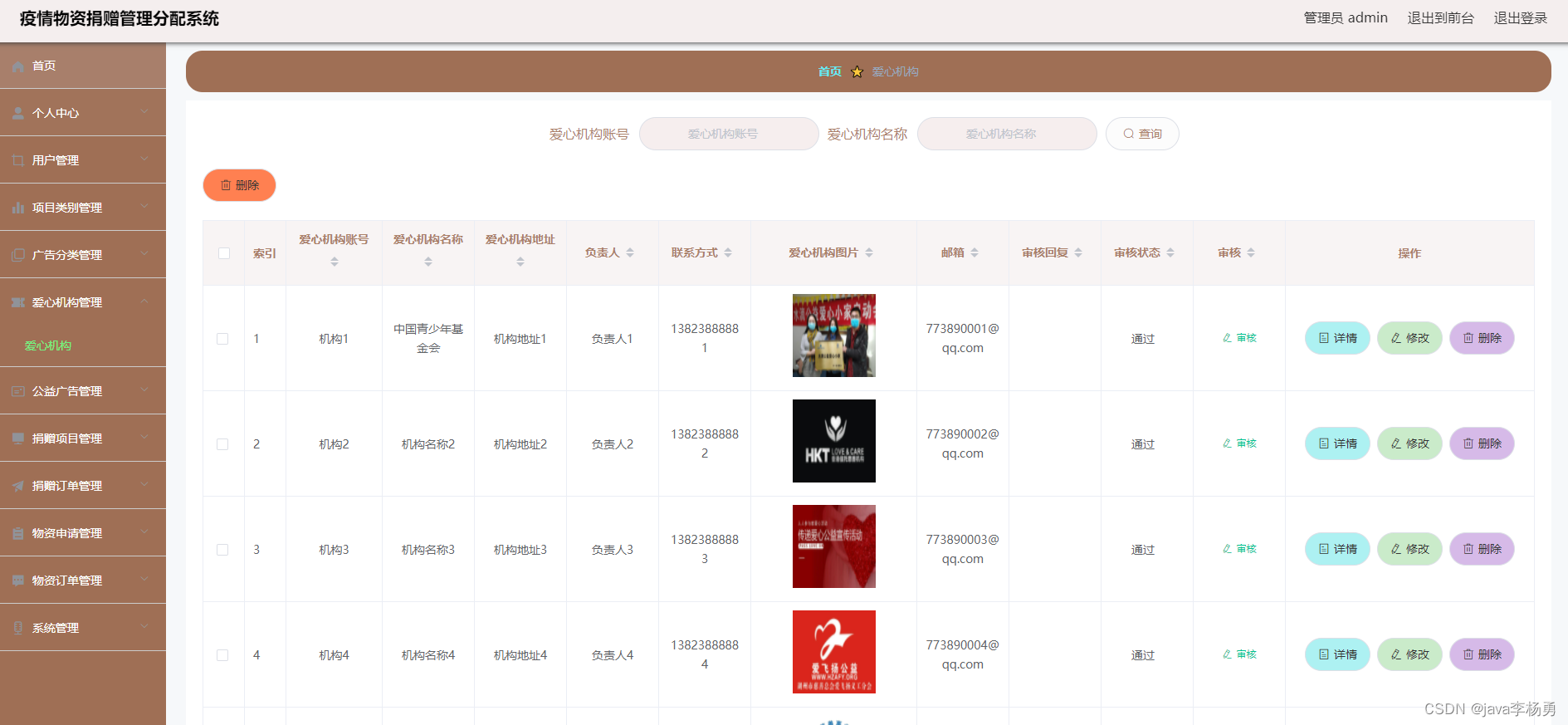Sort by 审核 column arrows
This screenshot has height=725, width=1568.
point(1251,252)
